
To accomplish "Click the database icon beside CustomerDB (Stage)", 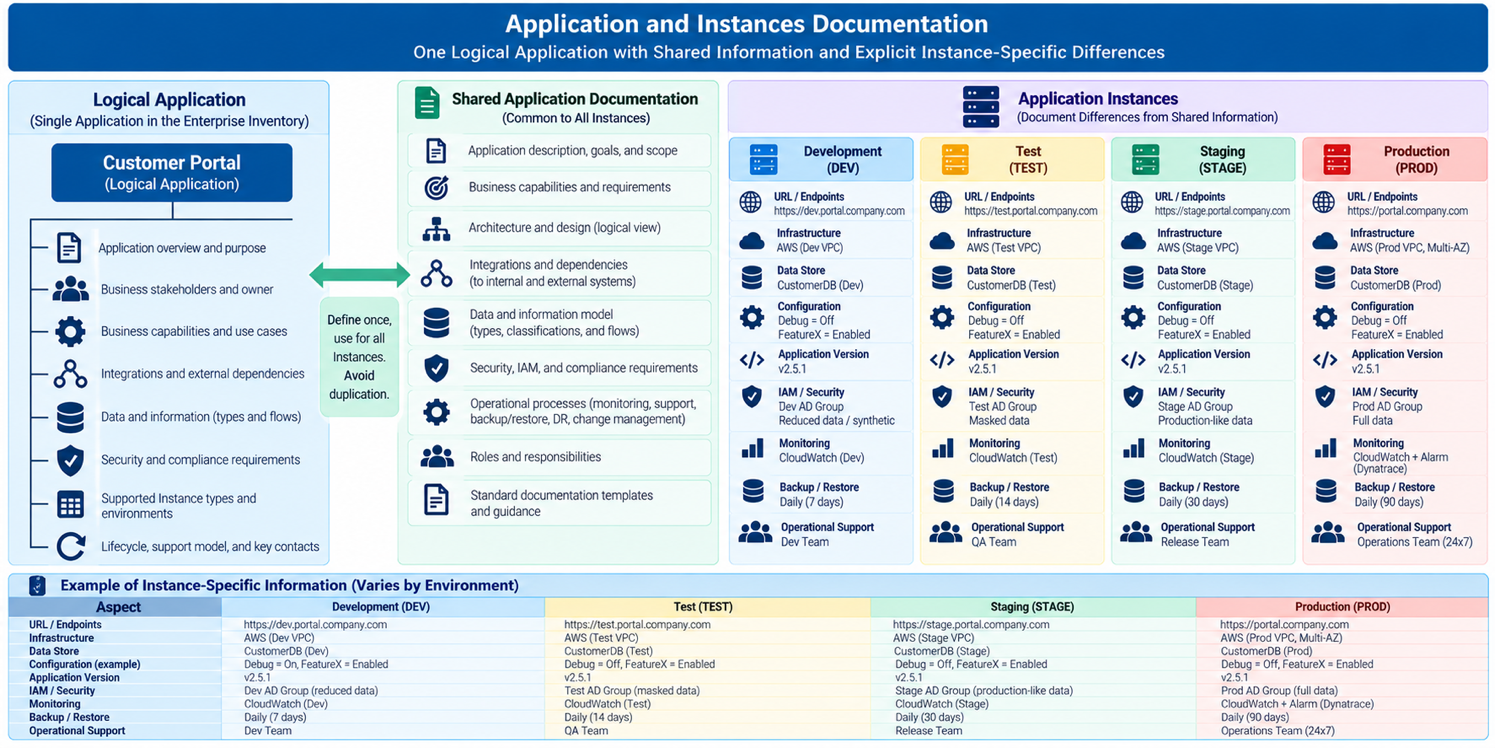I will point(1133,277).
